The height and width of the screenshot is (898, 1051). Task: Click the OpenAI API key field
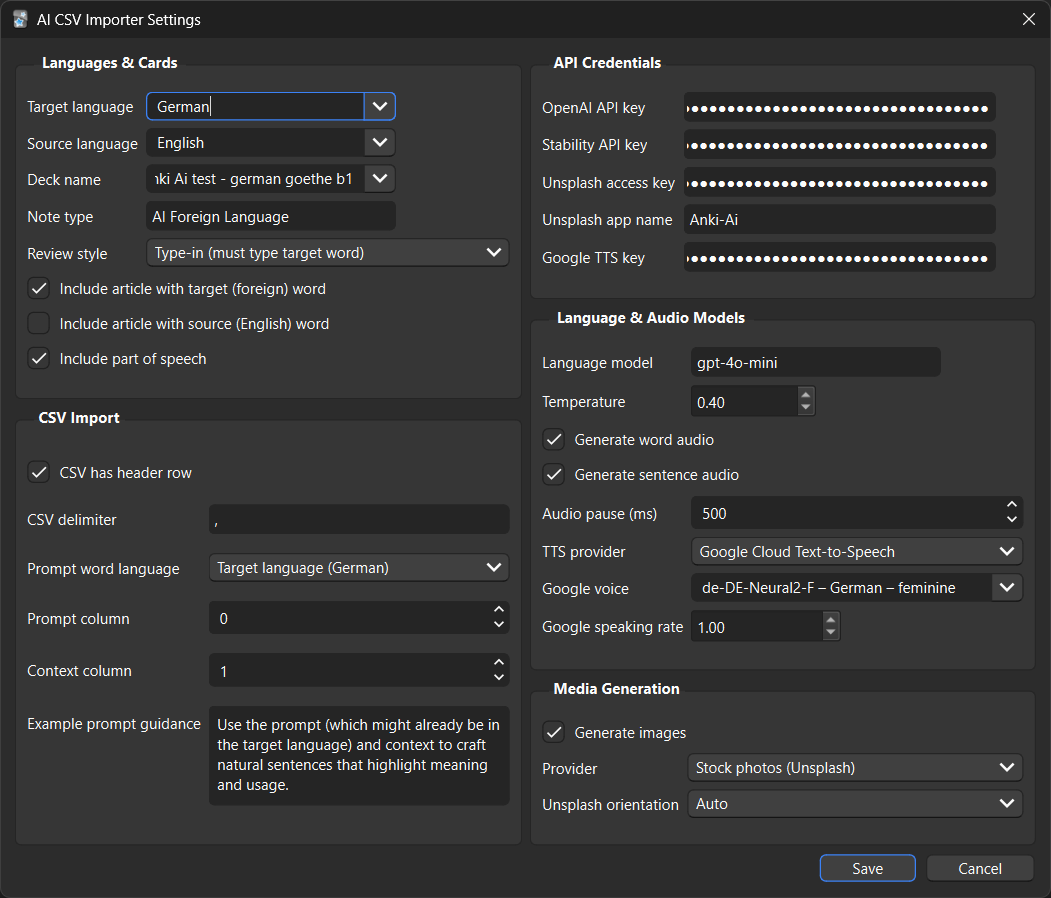click(840, 107)
